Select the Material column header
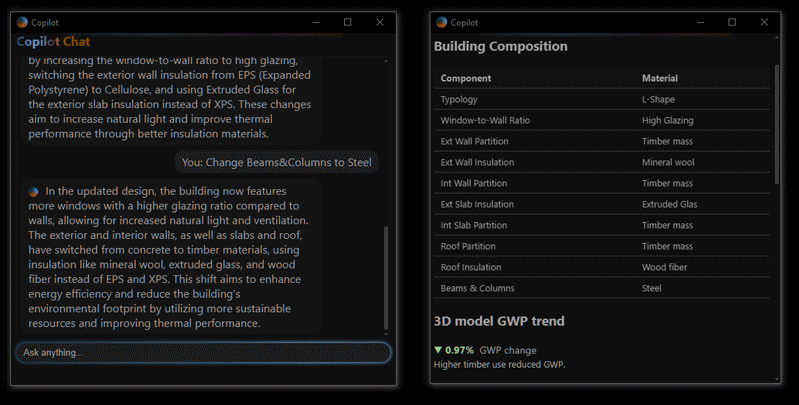Image resolution: width=799 pixels, height=405 pixels. click(x=660, y=78)
